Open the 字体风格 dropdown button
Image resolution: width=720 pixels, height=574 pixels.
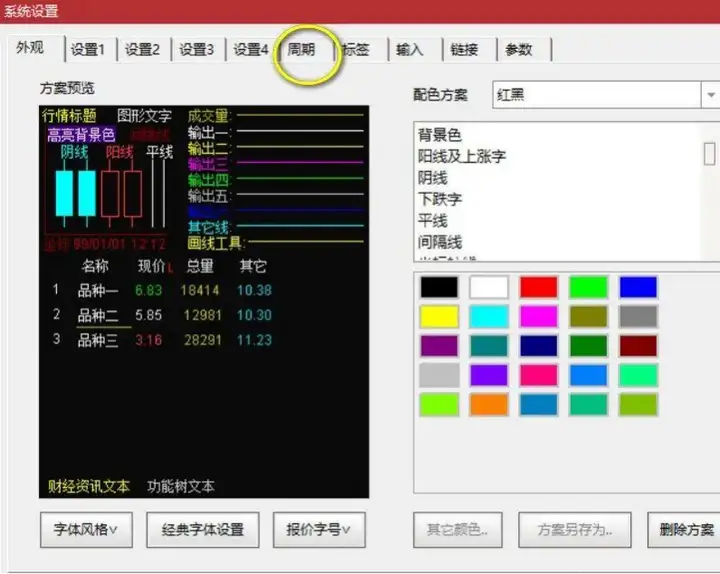[86, 529]
